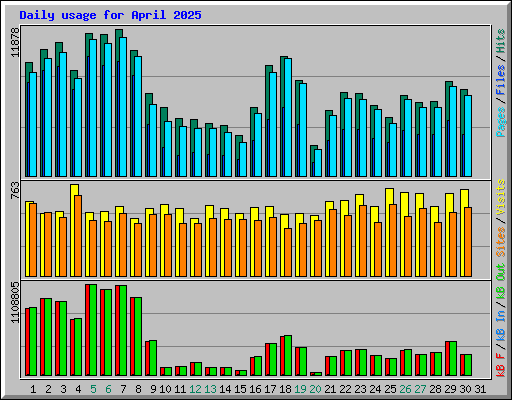512x400 pixels.
Task: Click the green kB Out bar for day 29
Action: coord(453,359)
